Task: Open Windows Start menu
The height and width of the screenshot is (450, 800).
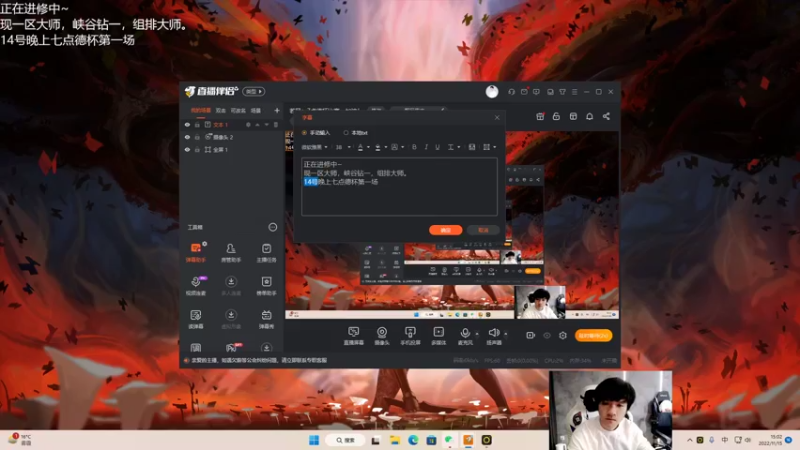Action: pos(314,440)
